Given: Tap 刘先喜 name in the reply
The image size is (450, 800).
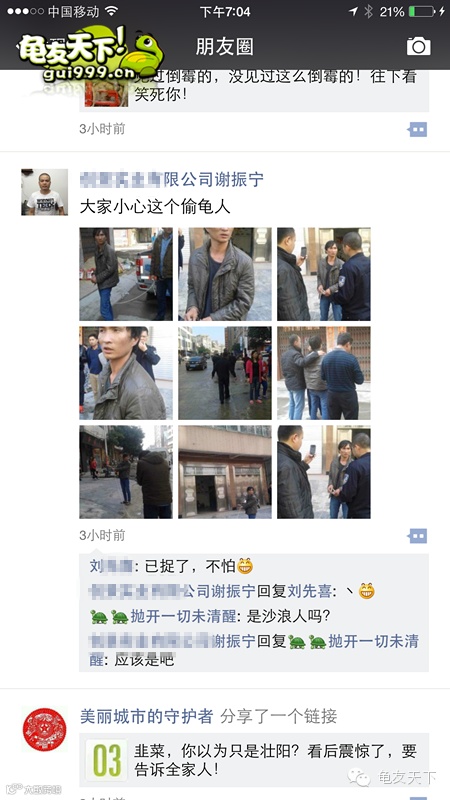Looking at the screenshot, I should pos(310,591).
